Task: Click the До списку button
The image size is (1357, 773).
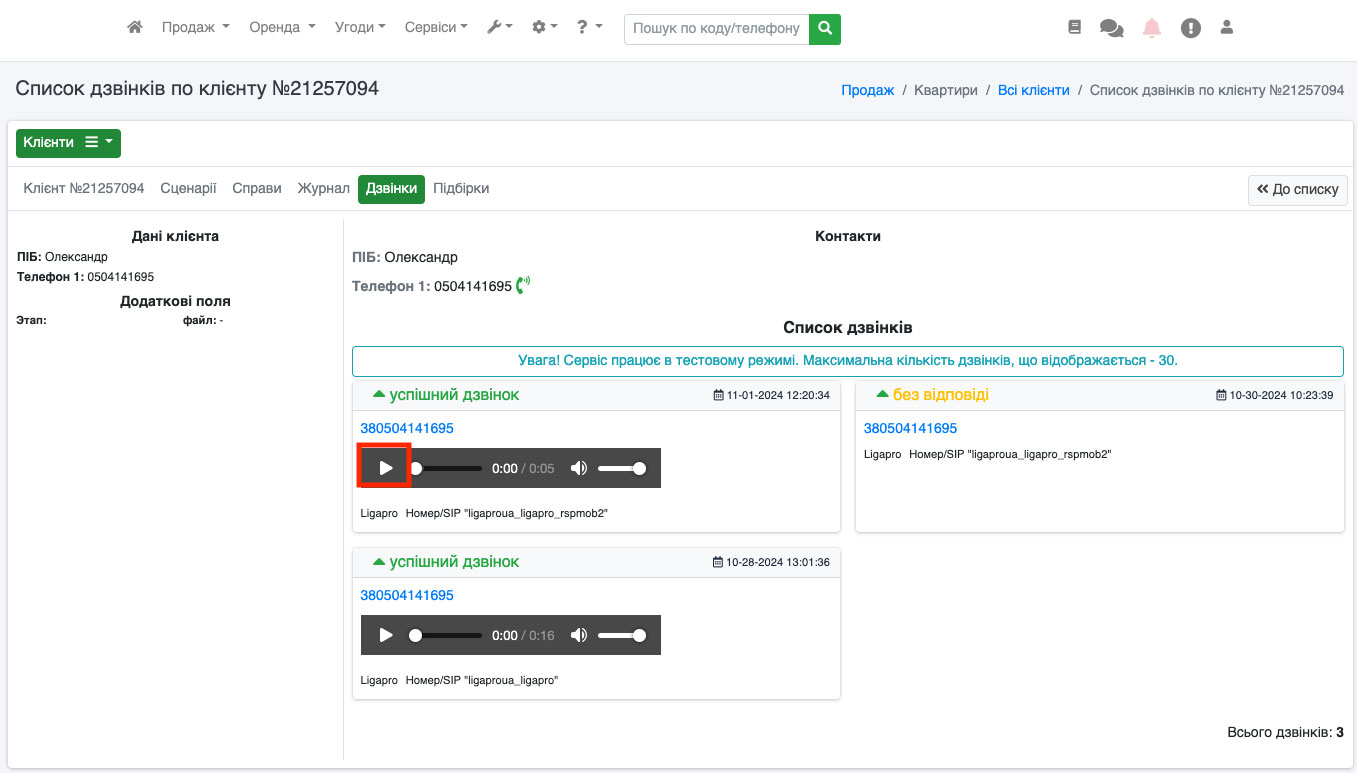Action: 1297,189
